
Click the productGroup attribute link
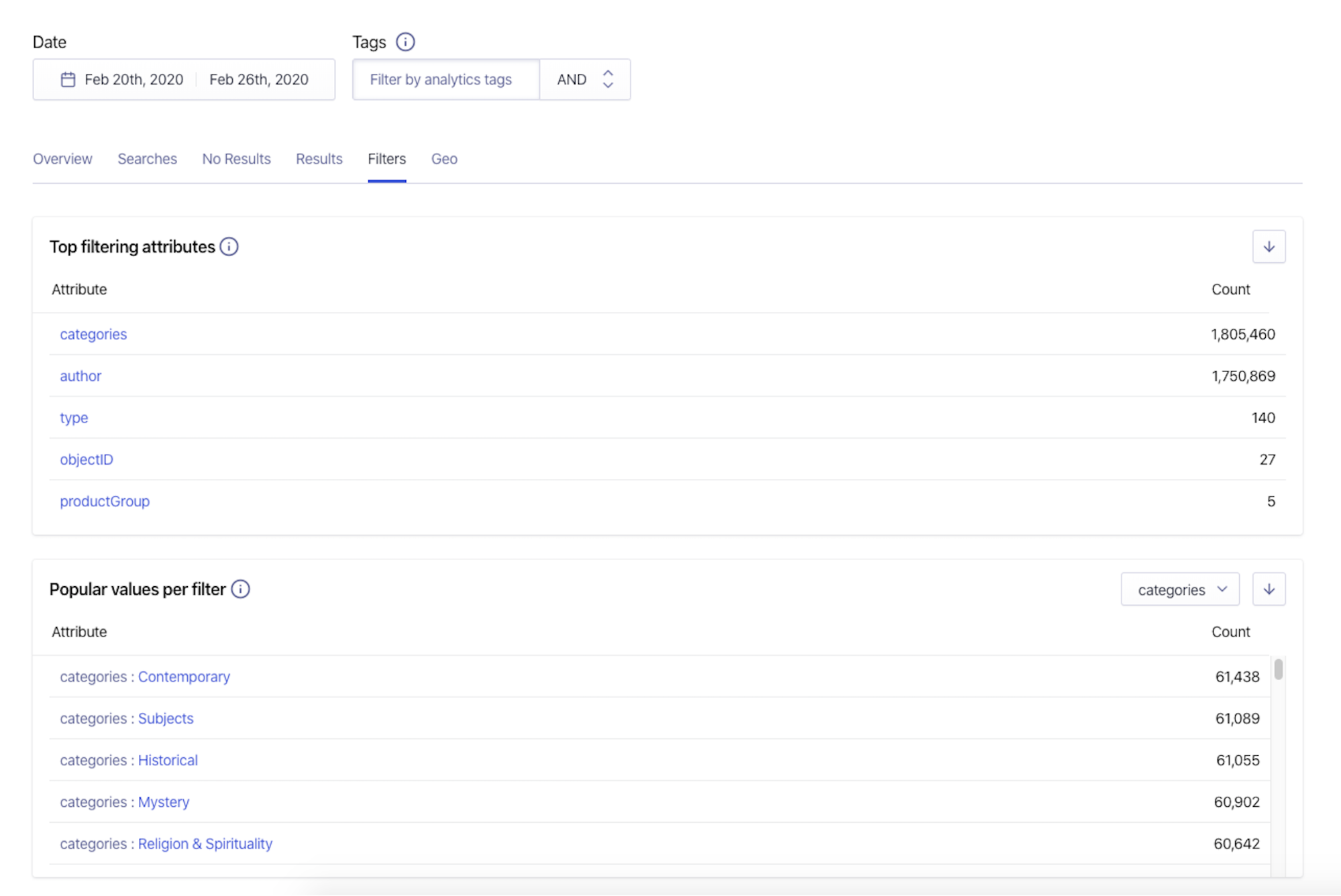(105, 501)
